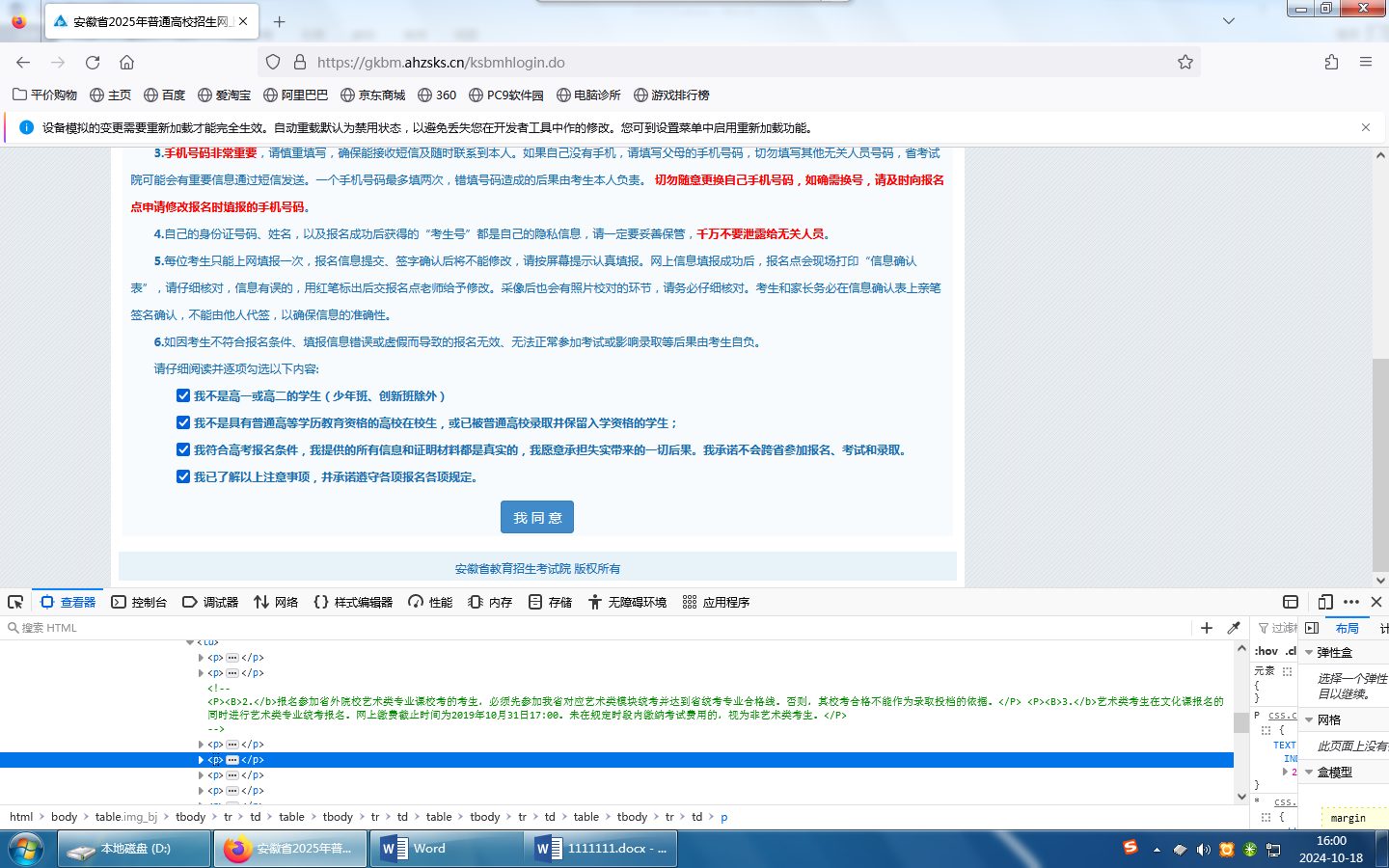Click the back navigation arrow
Screen dimensions: 1389x868
pos(23,62)
